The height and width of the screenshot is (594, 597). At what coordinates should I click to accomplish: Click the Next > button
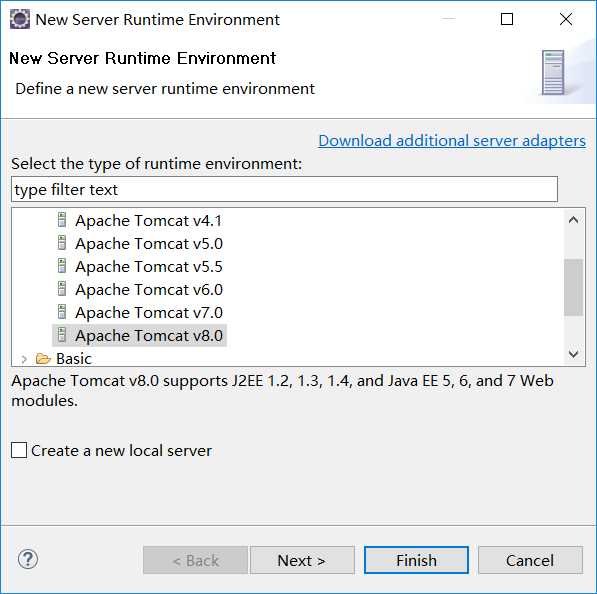pyautogui.click(x=302, y=560)
